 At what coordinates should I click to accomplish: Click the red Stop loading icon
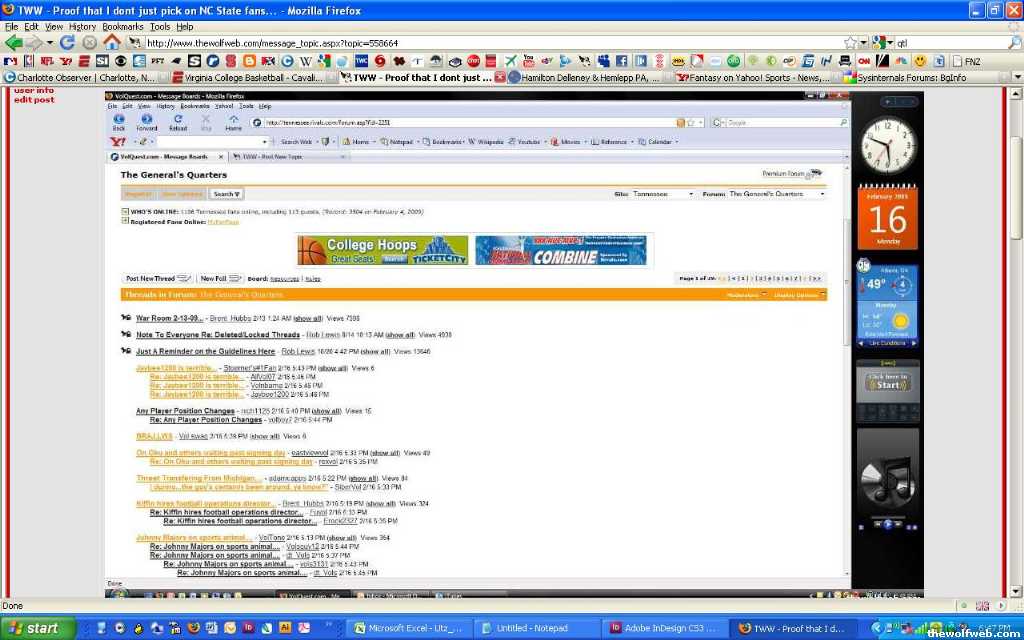click(x=89, y=43)
